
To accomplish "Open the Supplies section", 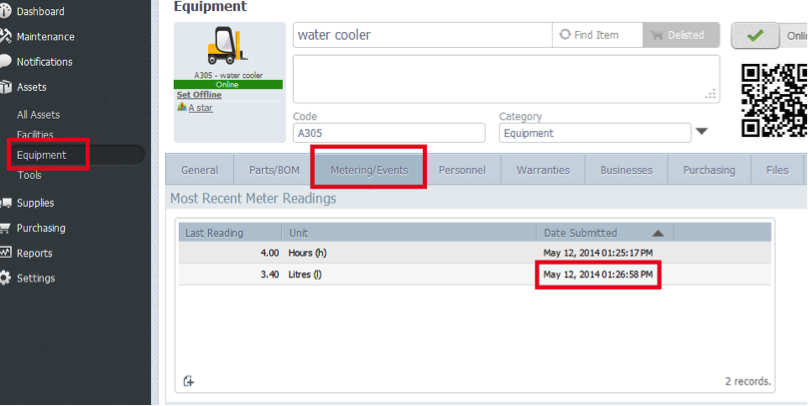I will (35, 203).
